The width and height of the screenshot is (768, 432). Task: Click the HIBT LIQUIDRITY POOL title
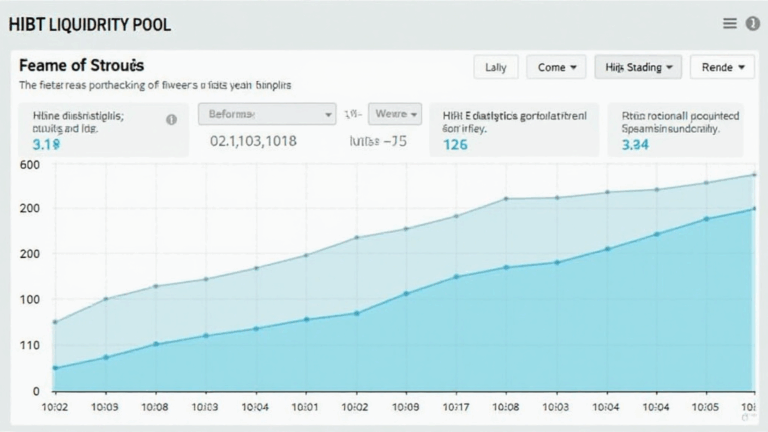[x=89, y=25]
